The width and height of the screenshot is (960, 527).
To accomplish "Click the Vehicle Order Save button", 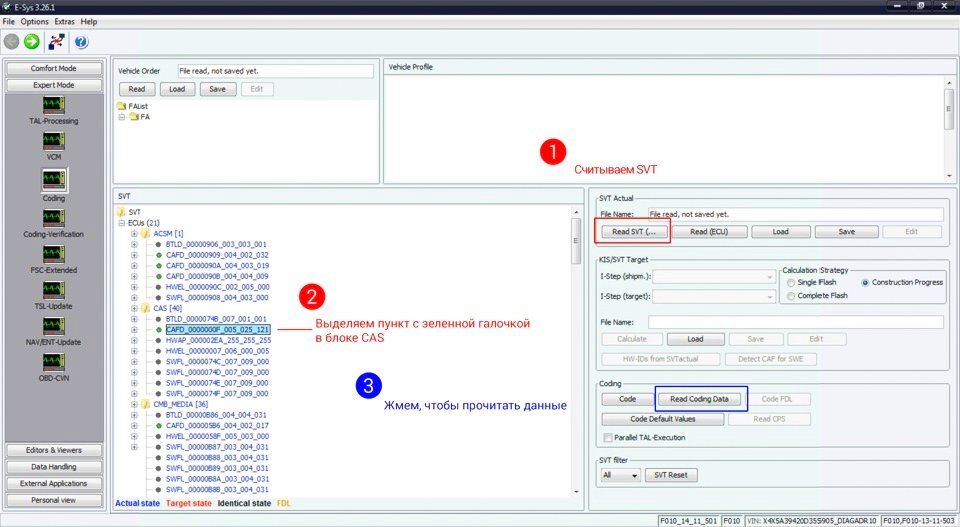I will pyautogui.click(x=217, y=89).
